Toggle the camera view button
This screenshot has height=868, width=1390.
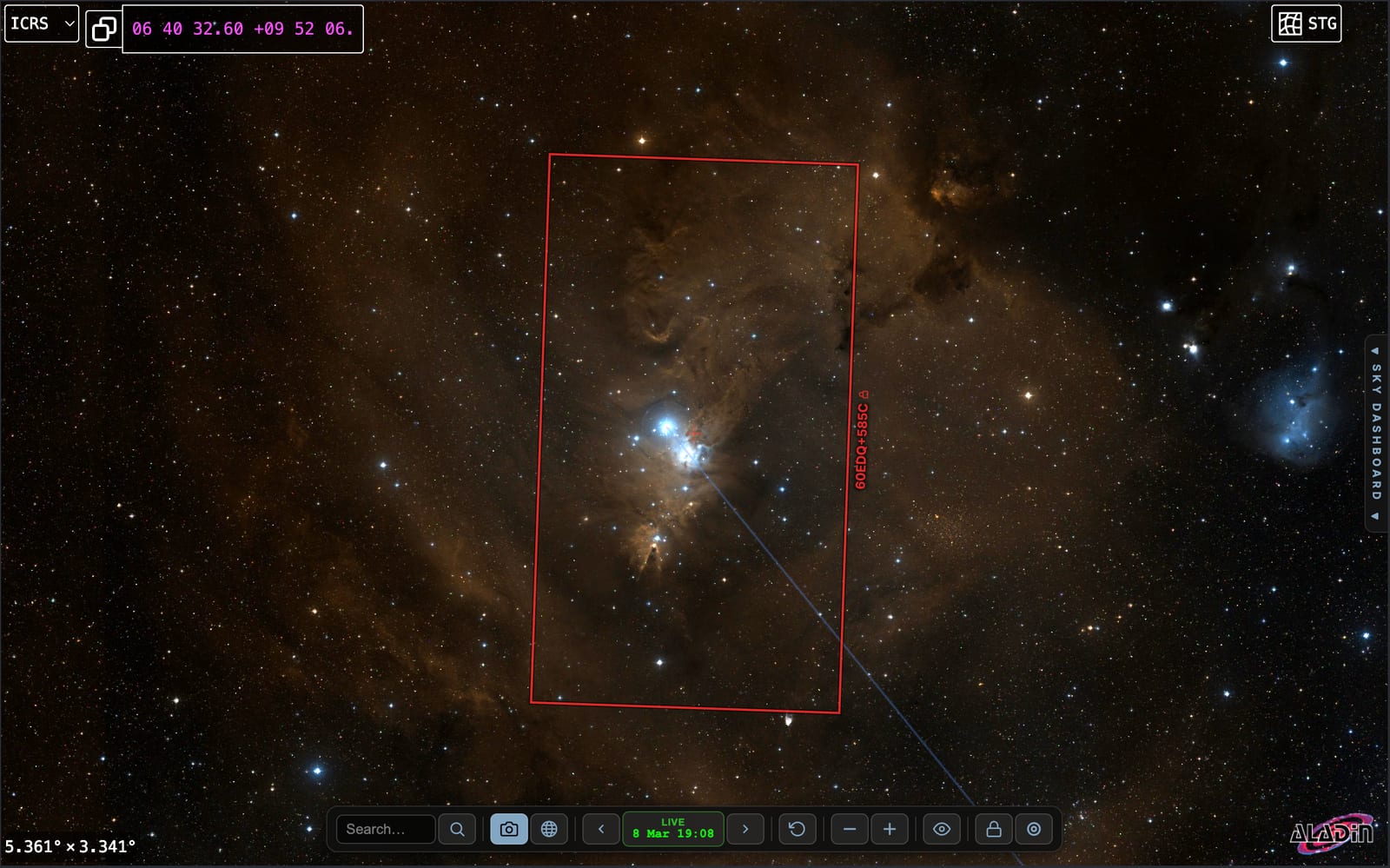[509, 829]
